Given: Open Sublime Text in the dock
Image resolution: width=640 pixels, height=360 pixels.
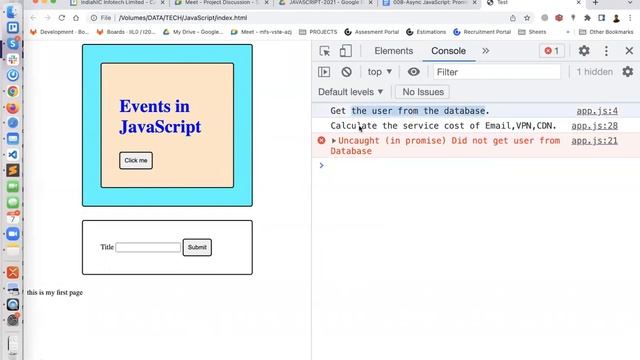Looking at the screenshot, I should 13,170.
